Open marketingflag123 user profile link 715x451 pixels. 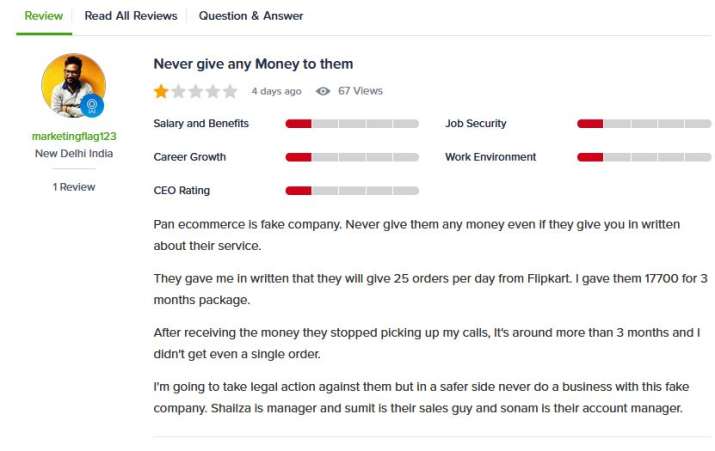[74, 136]
